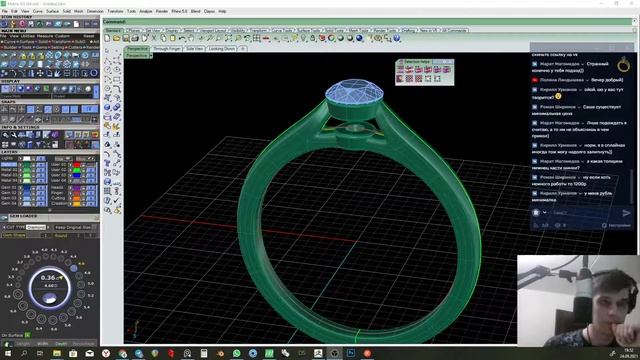The width and height of the screenshot is (640, 360).
Task: Open the Clayoo menu
Action: (x=209, y=11)
